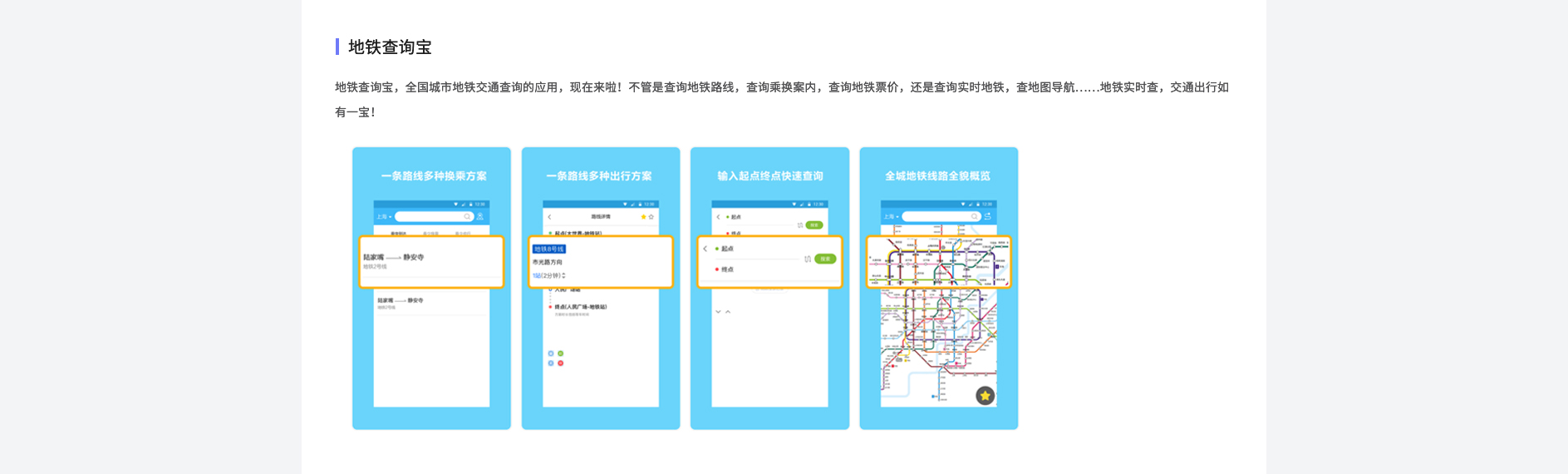
Task: Click the outlined star in the 路线详情 header
Action: click(651, 217)
